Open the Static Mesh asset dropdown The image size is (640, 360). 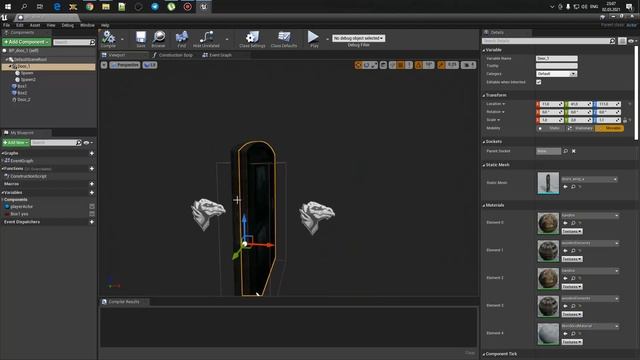tap(589, 179)
